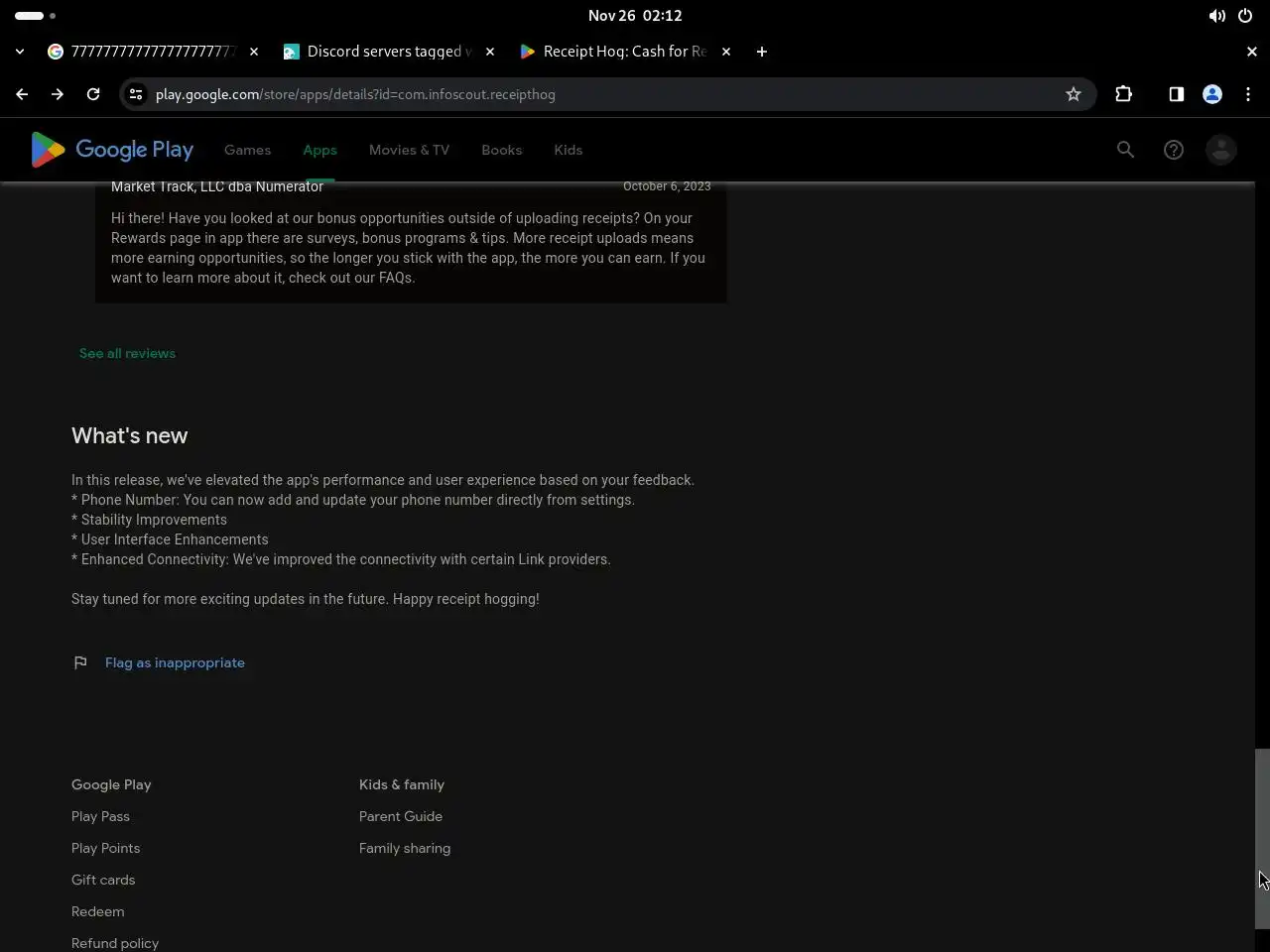This screenshot has height=952, width=1270.
Task: Switch to the Discord servers tagged tab
Action: [x=390, y=52]
